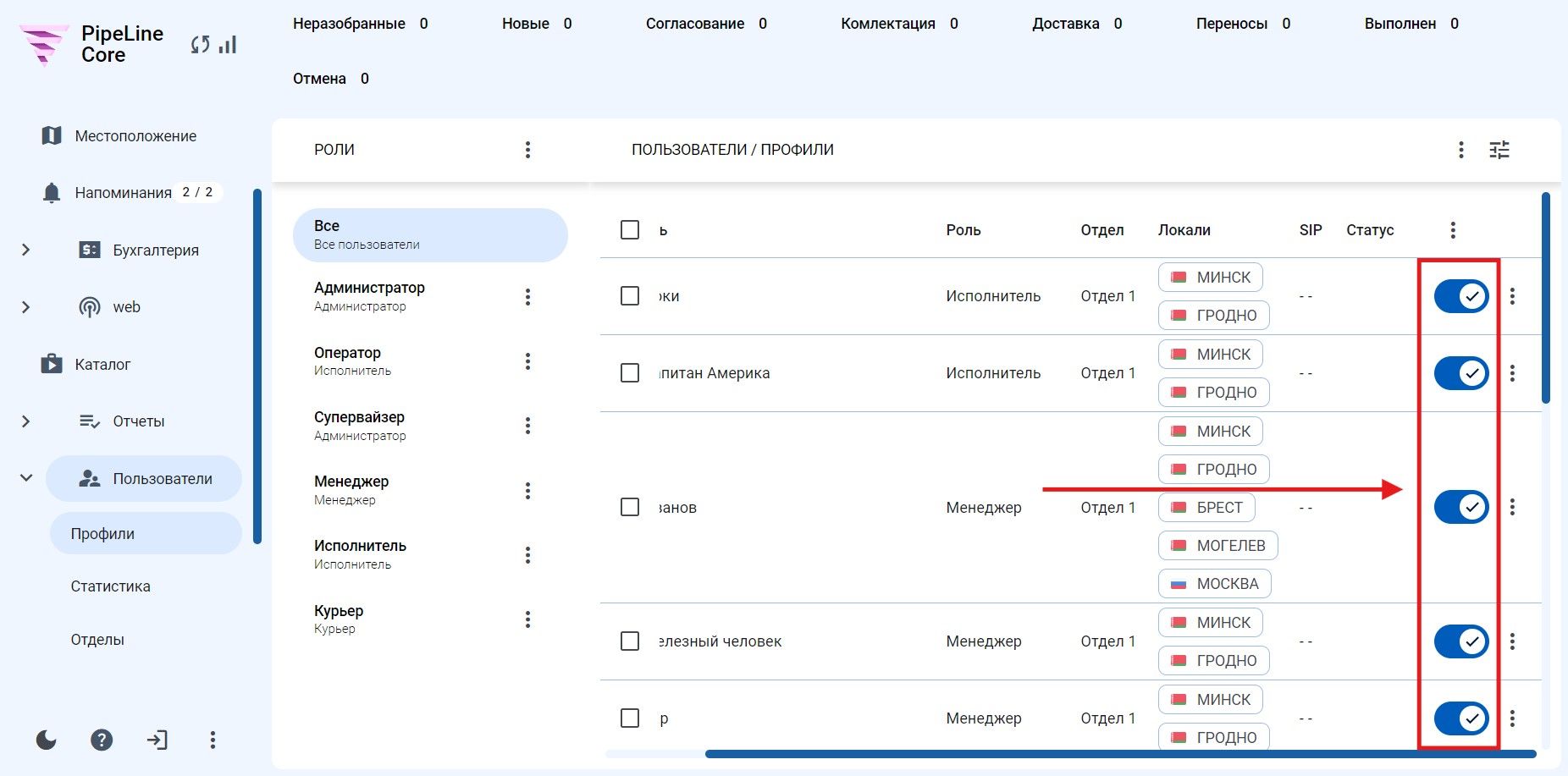
Task: Tick the select-all checkbox in table header
Action: (x=630, y=230)
